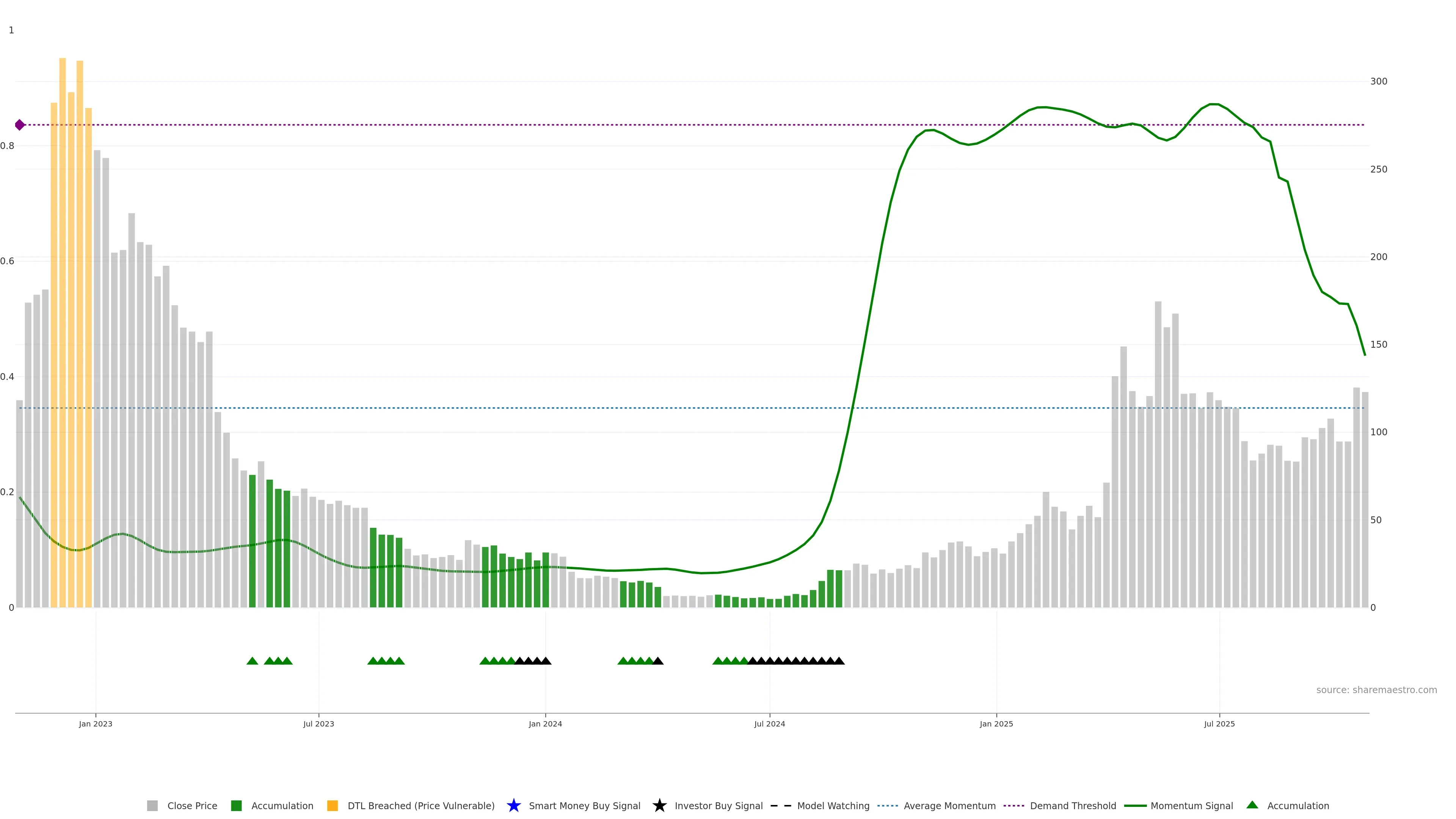Click the black Investor Buy Signal star
This screenshot has height=819, width=1456.
point(659,805)
